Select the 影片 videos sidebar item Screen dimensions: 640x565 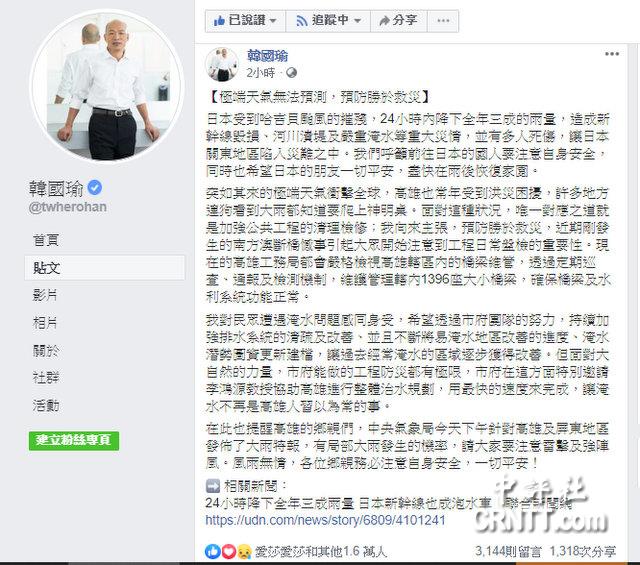point(45,295)
